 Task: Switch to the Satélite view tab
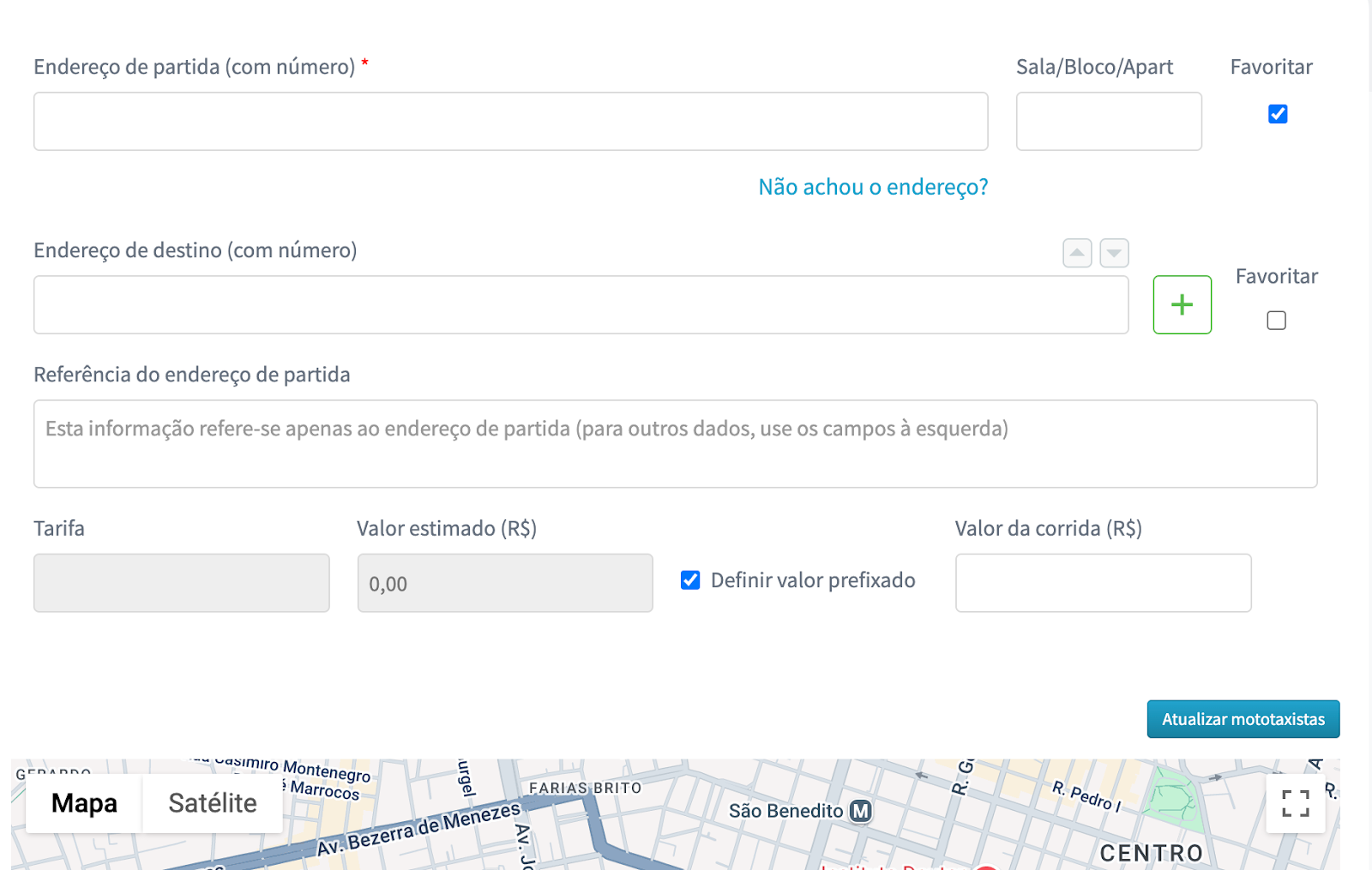(213, 803)
